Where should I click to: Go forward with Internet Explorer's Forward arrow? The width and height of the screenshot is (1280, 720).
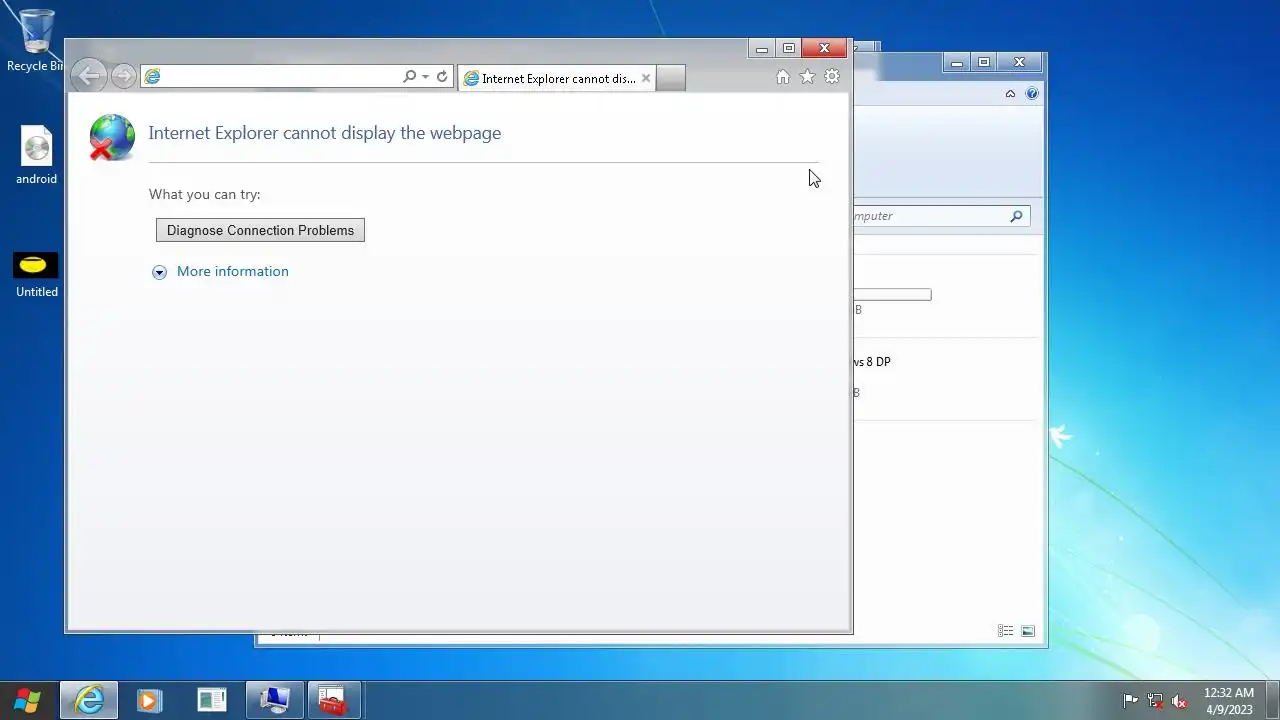click(123, 76)
